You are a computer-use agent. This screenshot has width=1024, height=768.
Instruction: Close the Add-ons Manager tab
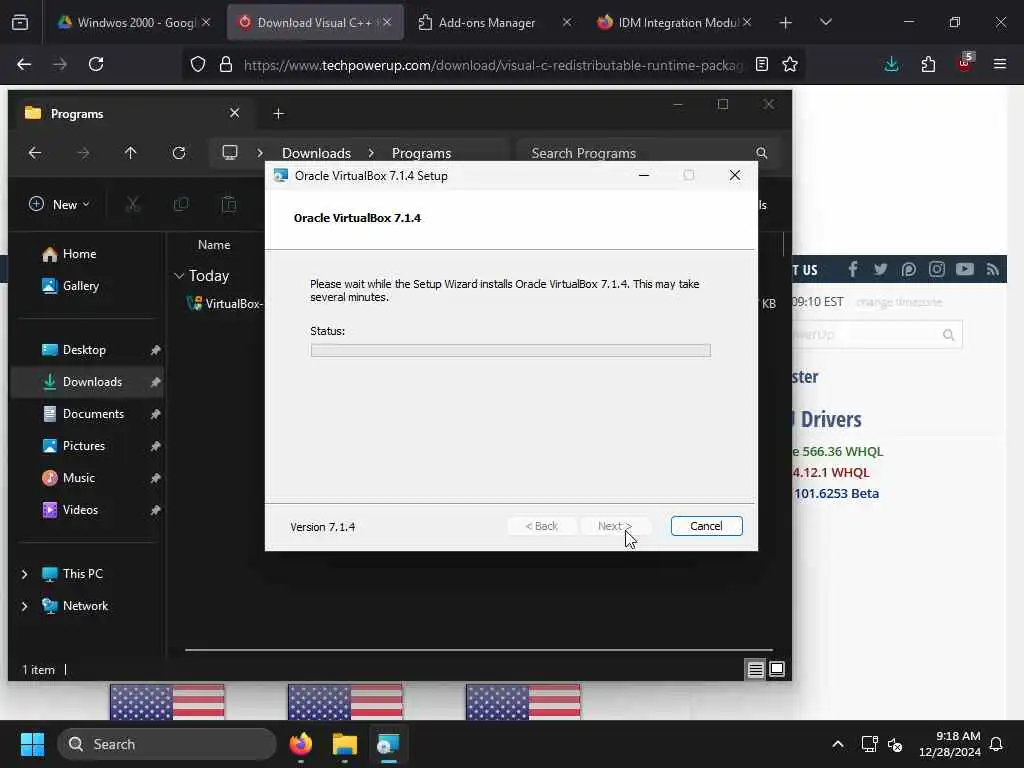click(567, 22)
